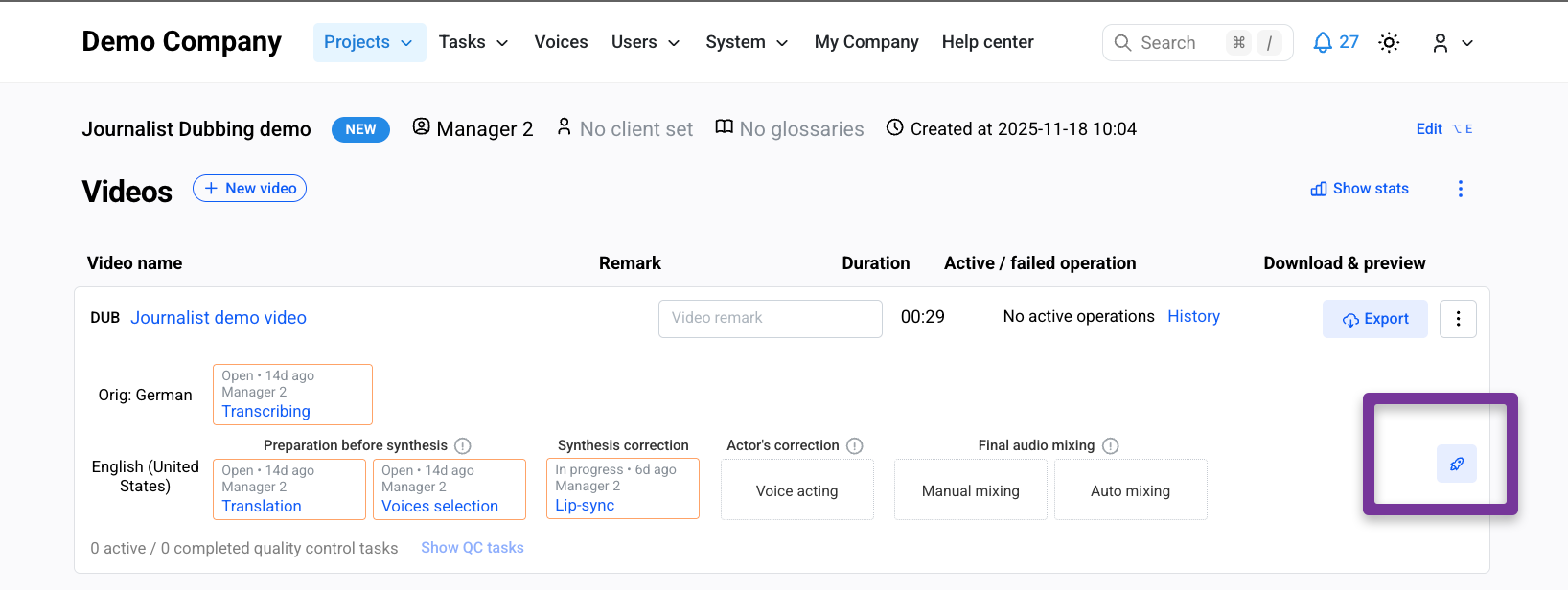The image size is (1568, 590).
Task: Click Show QC tasks
Action: [x=473, y=548]
